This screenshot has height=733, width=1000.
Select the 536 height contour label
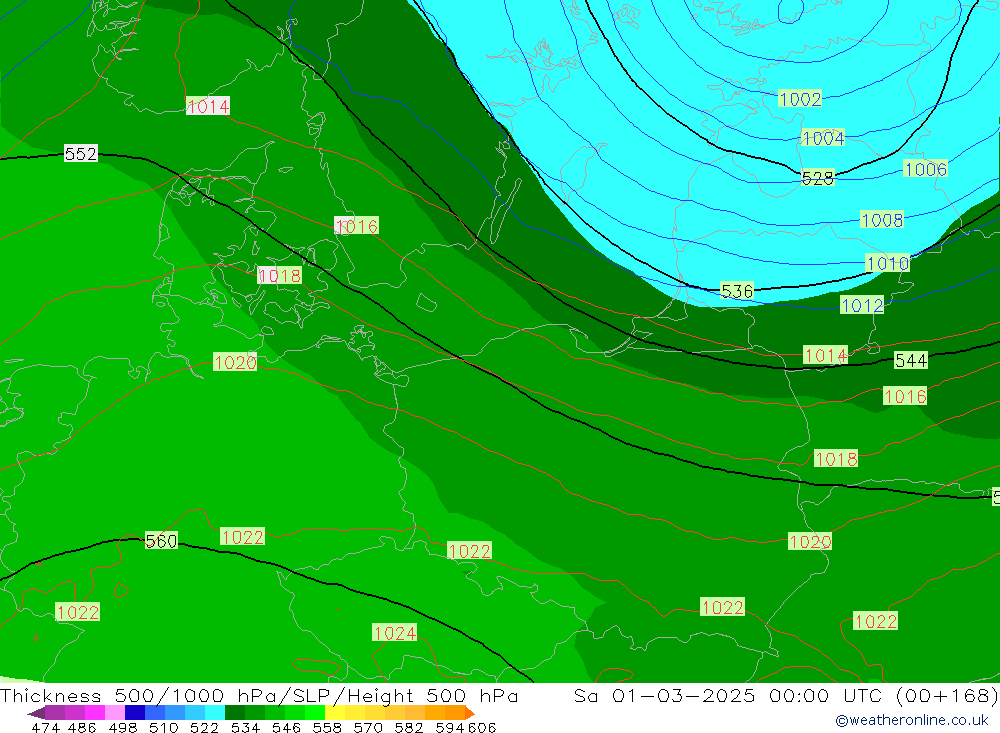tap(737, 292)
